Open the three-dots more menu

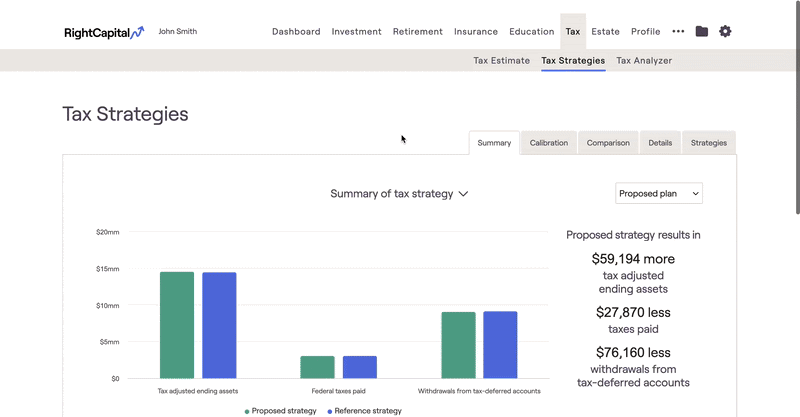tap(678, 31)
